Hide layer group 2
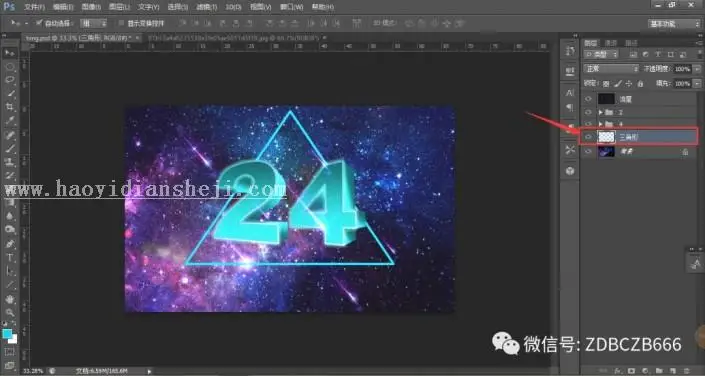The width and height of the screenshot is (705, 376). (x=588, y=112)
